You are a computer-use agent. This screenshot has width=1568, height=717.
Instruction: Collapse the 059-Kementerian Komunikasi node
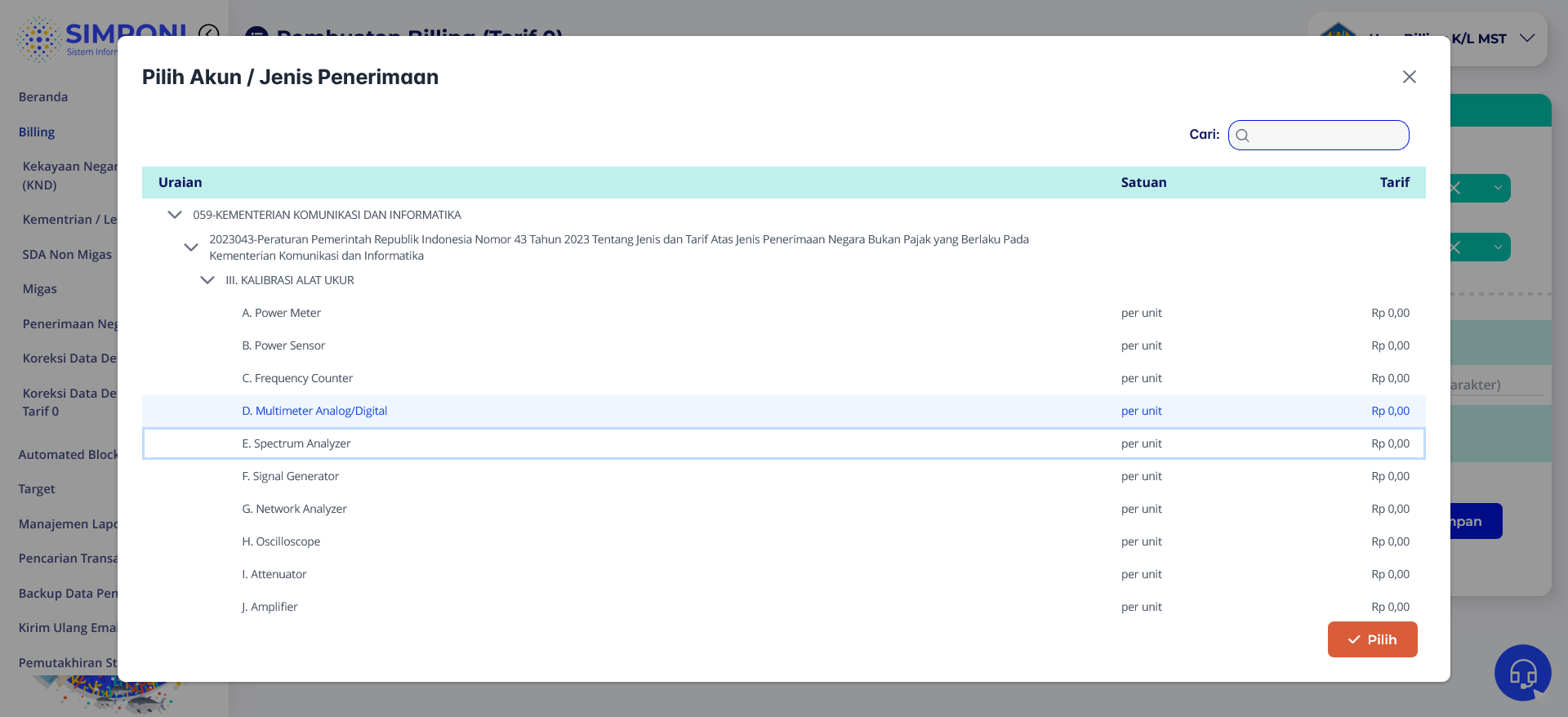[x=175, y=215]
